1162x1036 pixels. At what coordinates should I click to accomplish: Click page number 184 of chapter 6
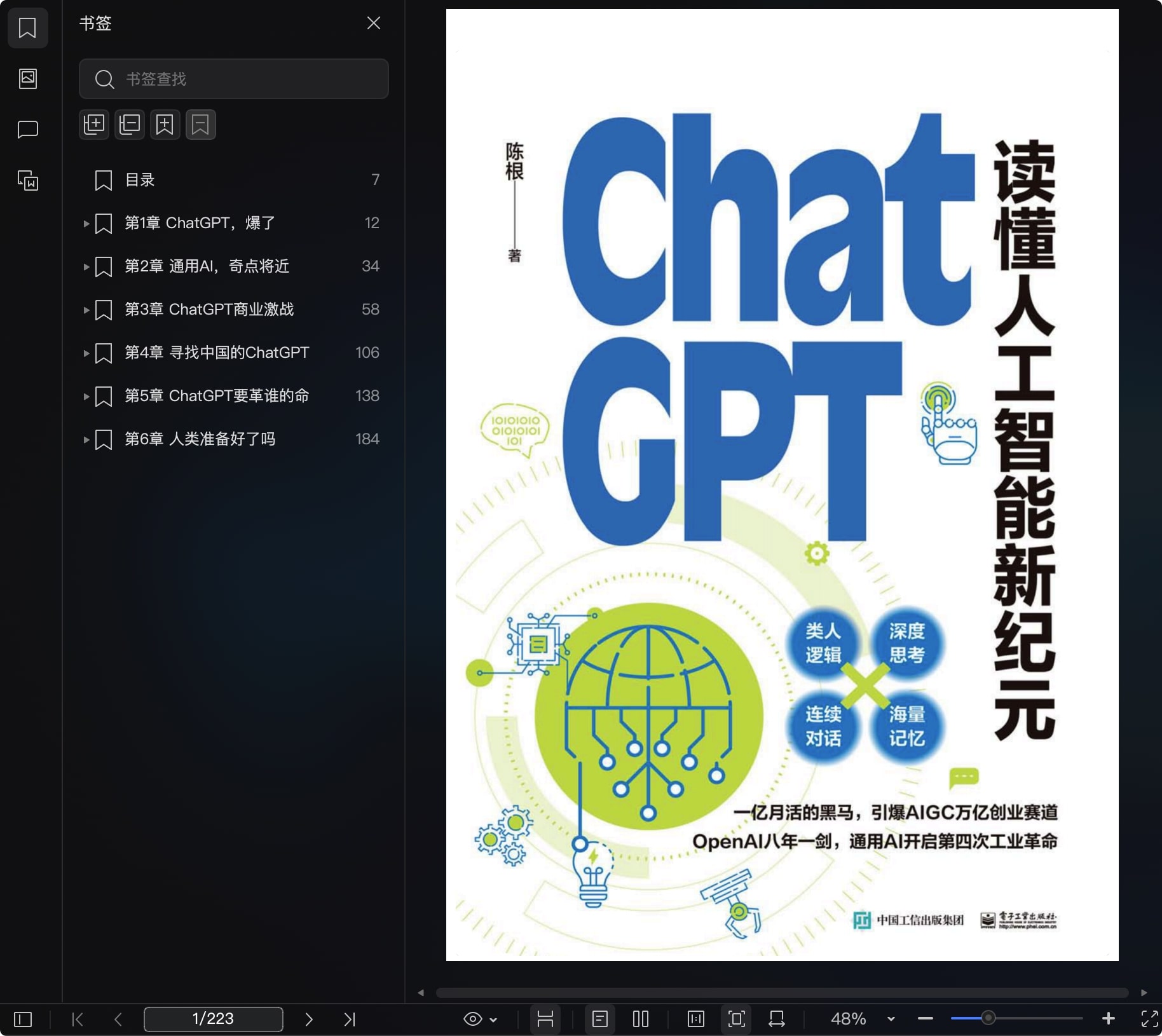[367, 439]
